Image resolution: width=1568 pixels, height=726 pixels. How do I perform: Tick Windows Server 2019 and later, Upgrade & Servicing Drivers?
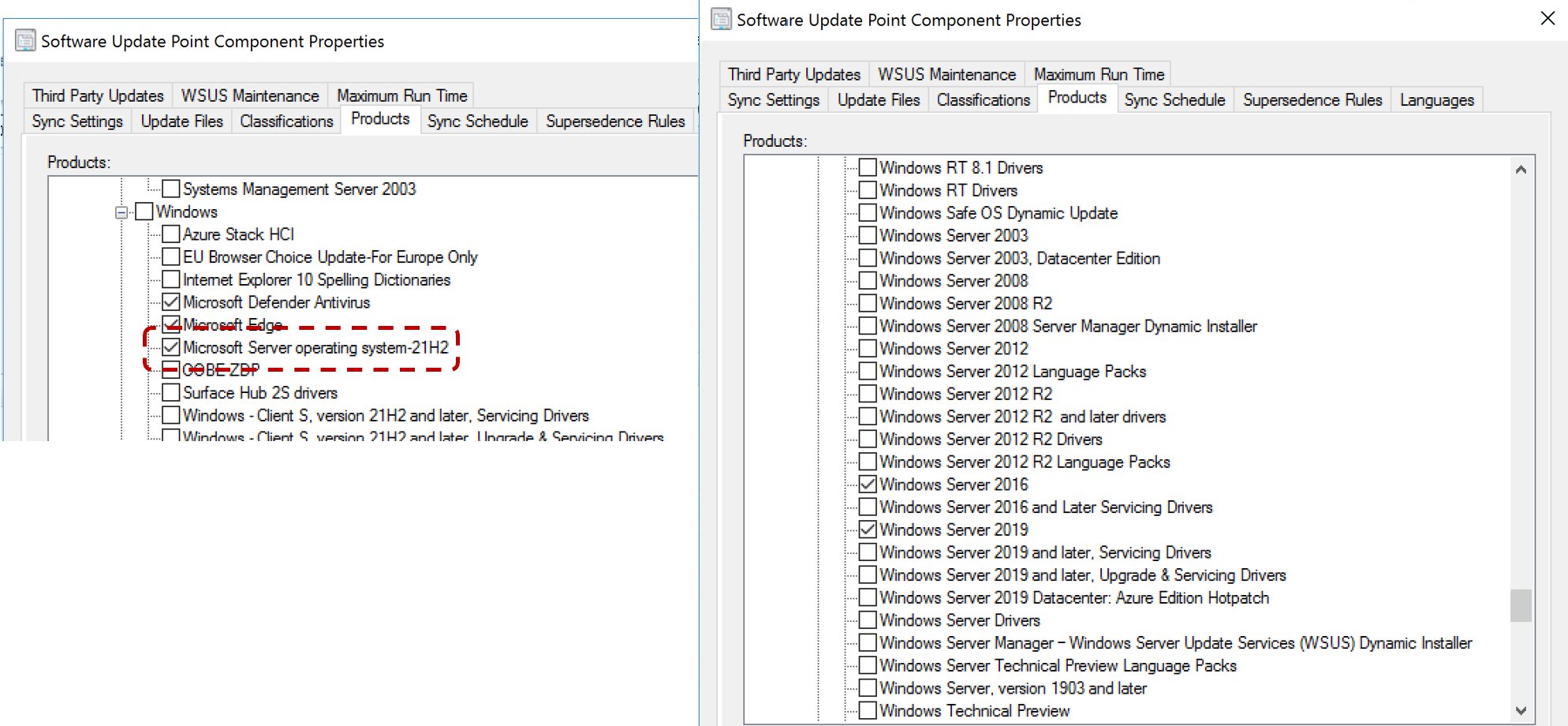pos(868,575)
